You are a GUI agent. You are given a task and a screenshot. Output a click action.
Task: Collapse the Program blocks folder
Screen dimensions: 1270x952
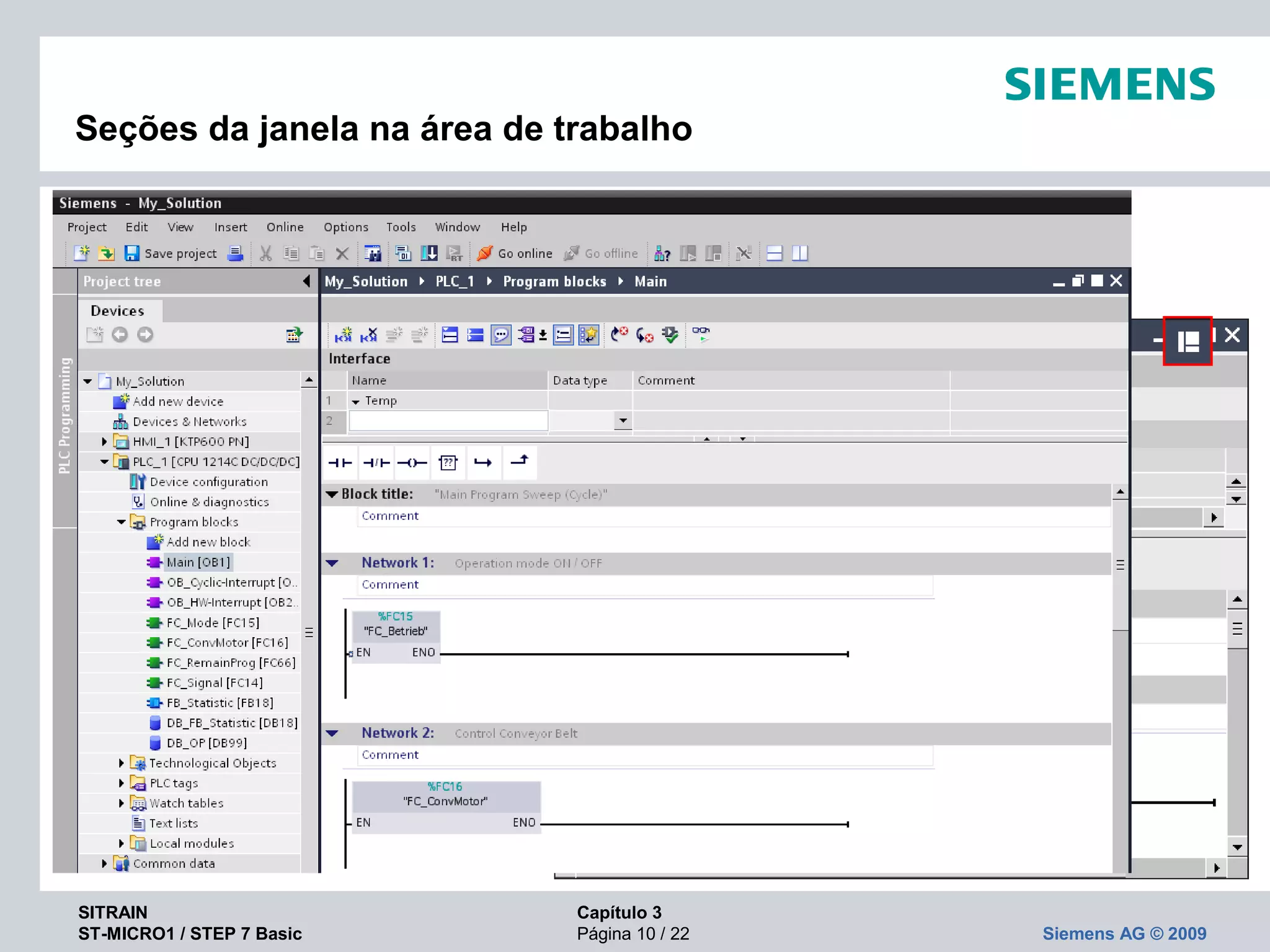pyautogui.click(x=122, y=522)
